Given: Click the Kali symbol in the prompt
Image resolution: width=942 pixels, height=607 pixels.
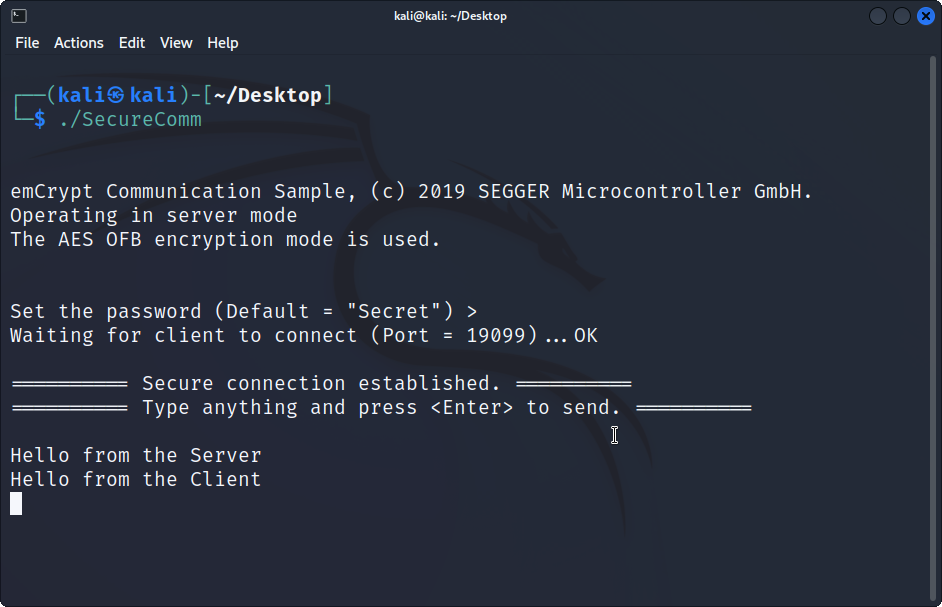Looking at the screenshot, I should 117,96.
